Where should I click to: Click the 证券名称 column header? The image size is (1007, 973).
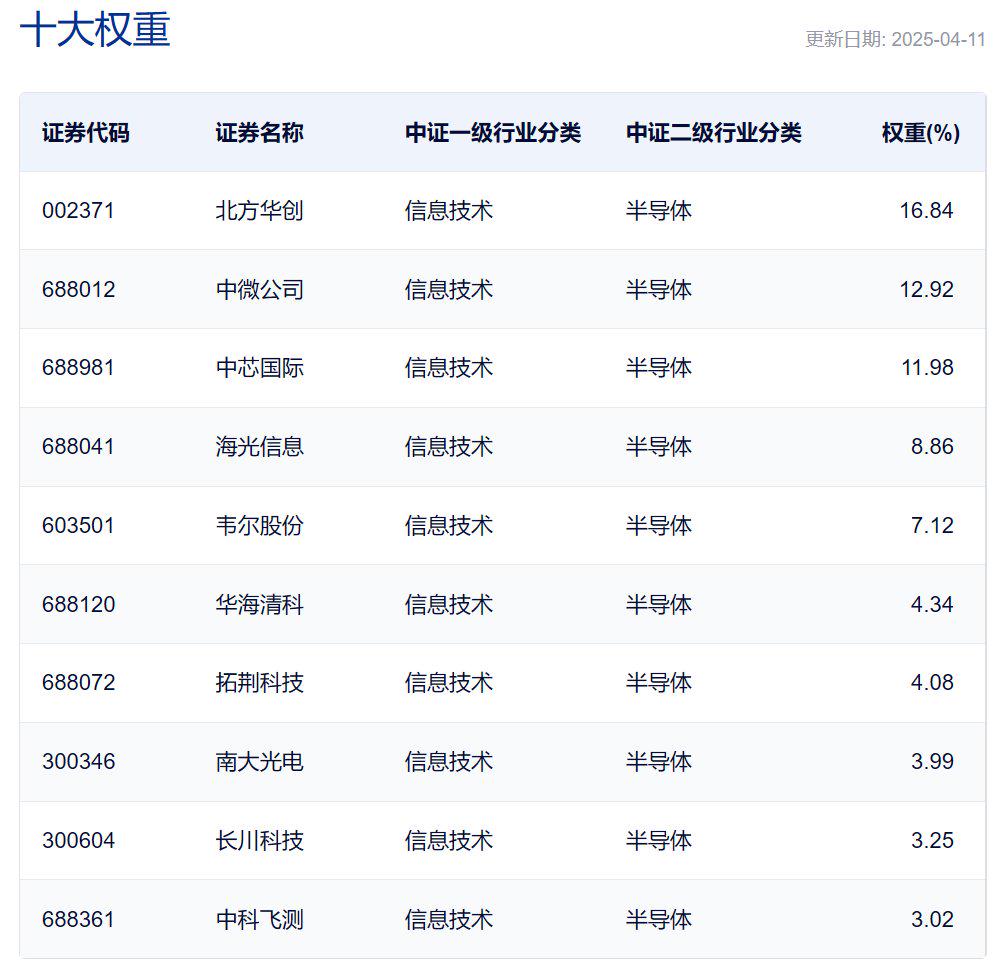(259, 133)
